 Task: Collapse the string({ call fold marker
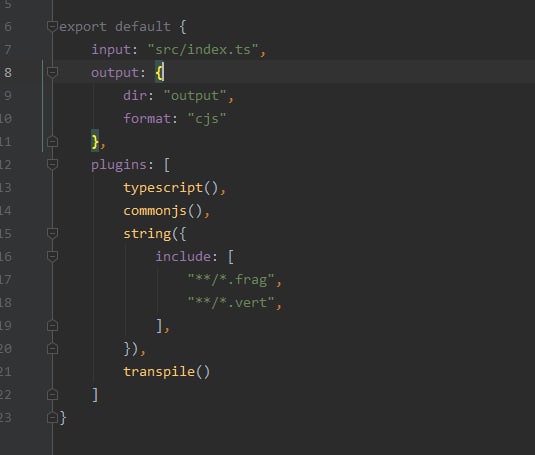coord(52,234)
